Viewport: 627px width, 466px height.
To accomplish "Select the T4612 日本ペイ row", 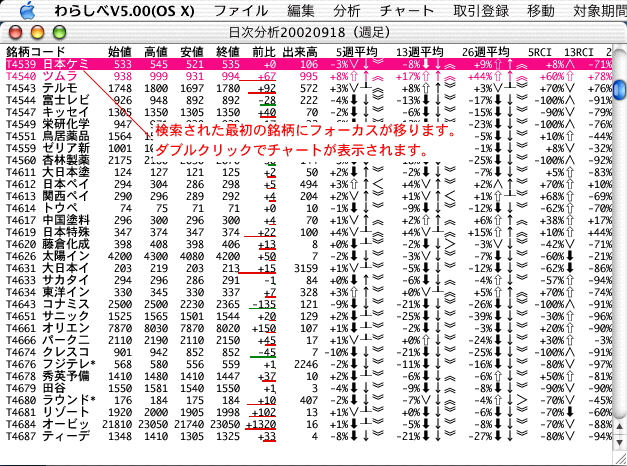I will tap(309, 184).
